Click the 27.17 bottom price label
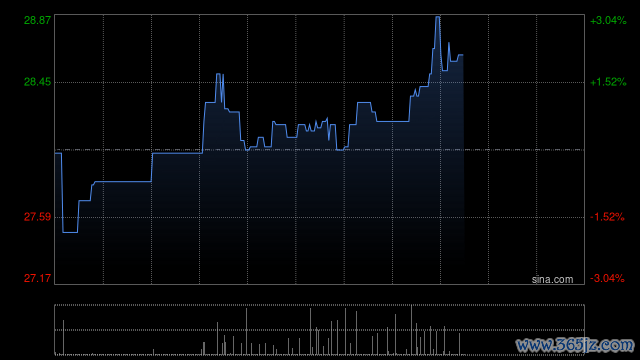This screenshot has height=360, width=640. [38, 278]
